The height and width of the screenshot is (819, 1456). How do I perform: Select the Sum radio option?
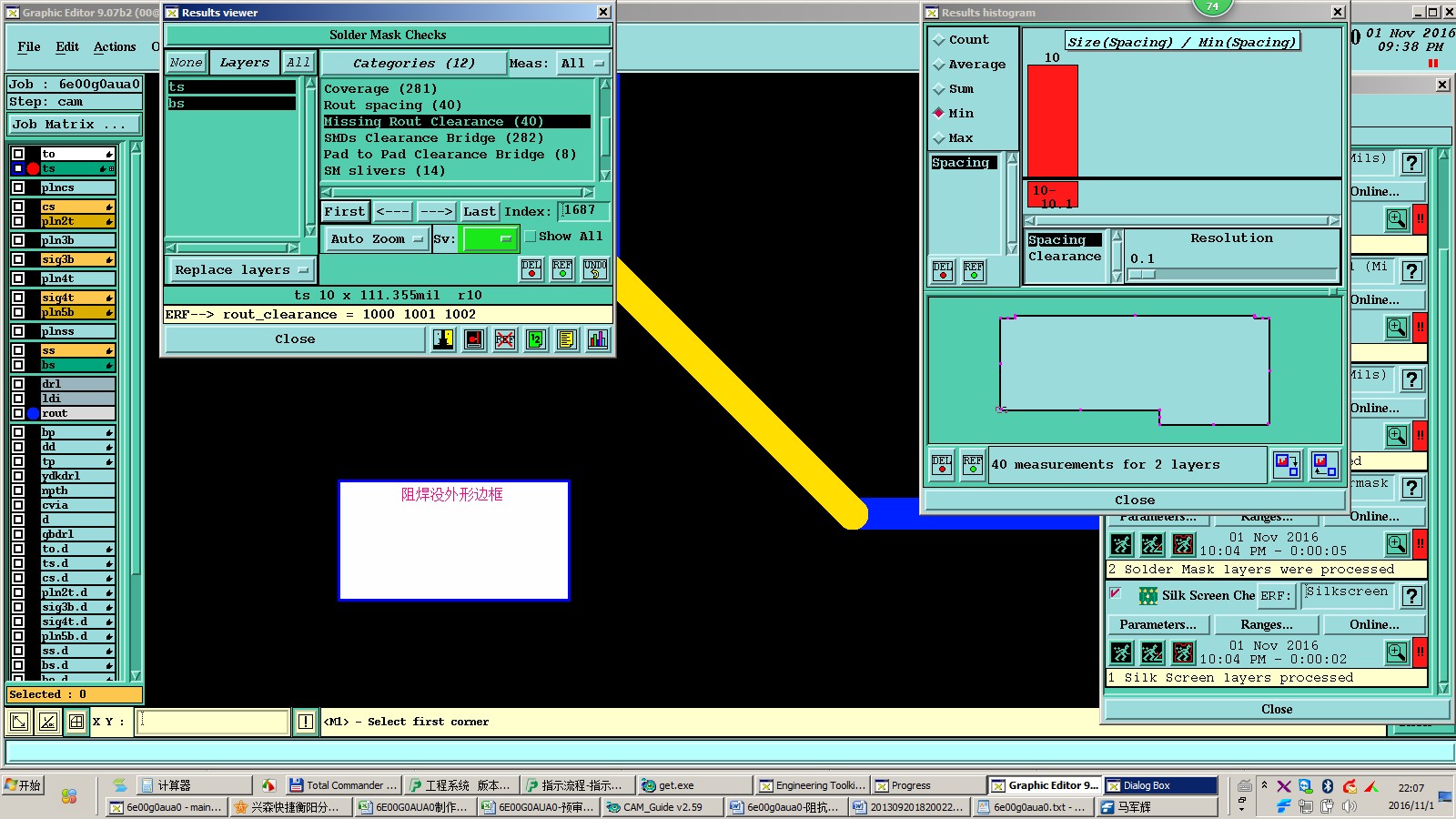point(939,89)
